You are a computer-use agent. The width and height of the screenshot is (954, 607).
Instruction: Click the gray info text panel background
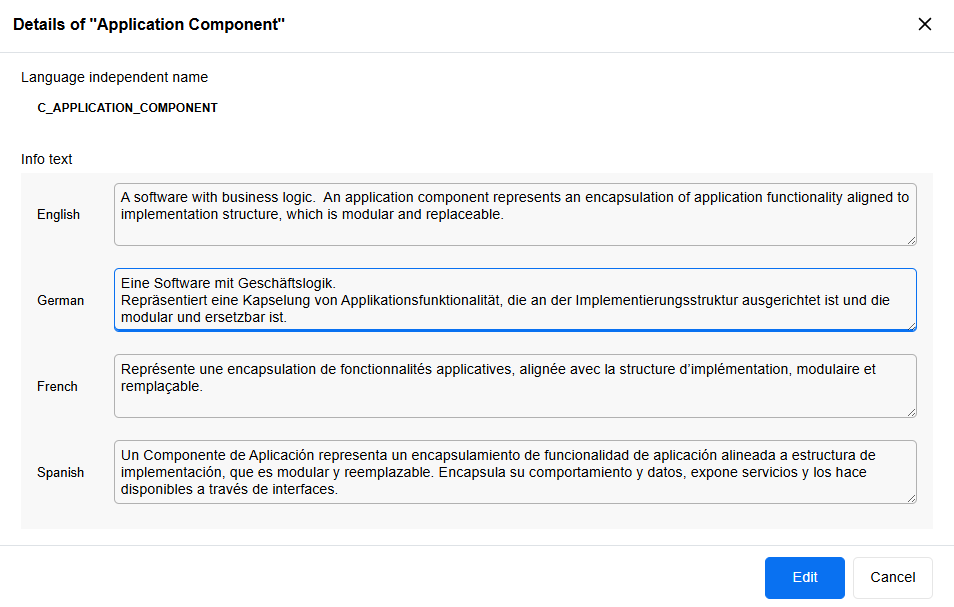[67, 515]
